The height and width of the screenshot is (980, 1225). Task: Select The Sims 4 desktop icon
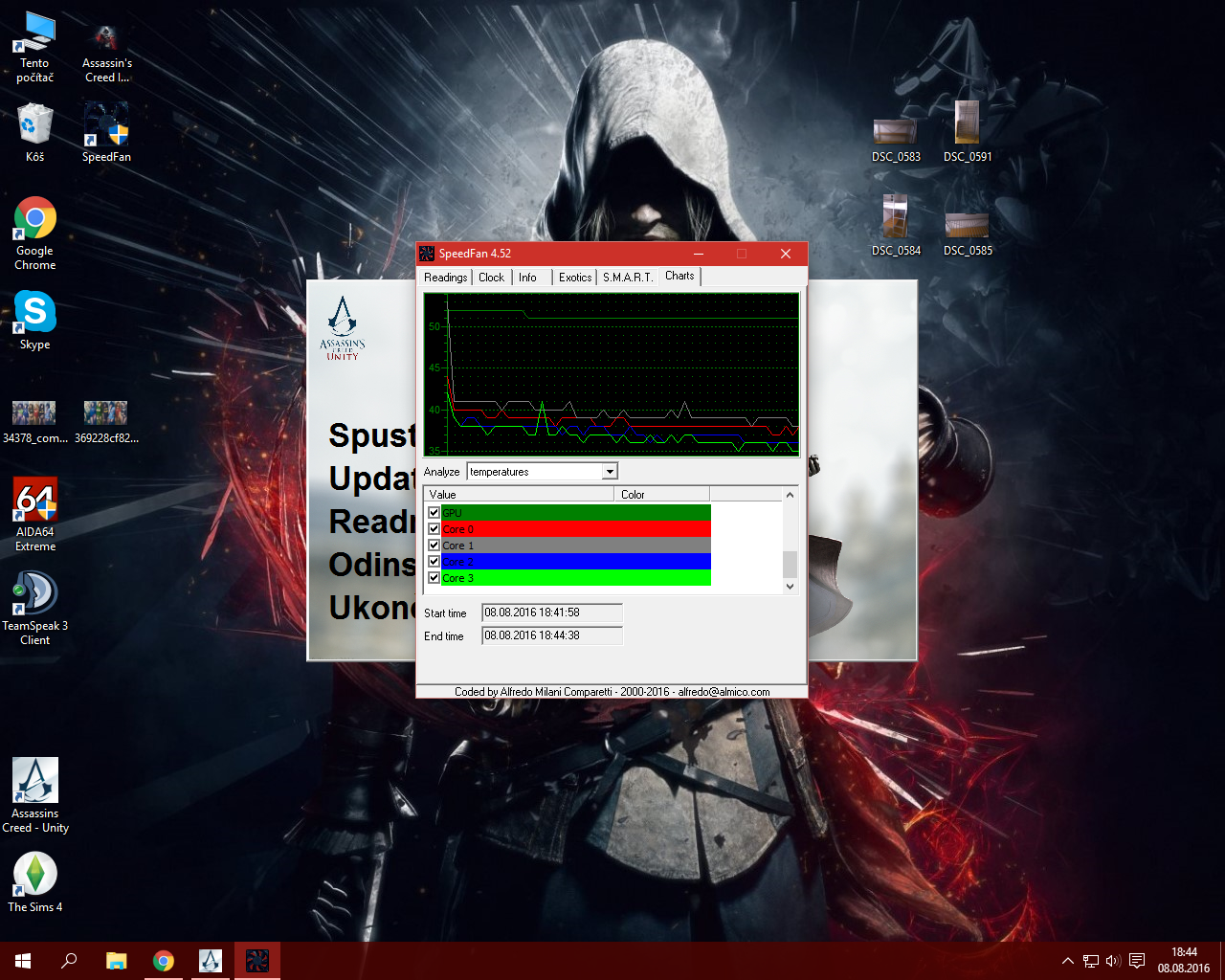click(34, 882)
